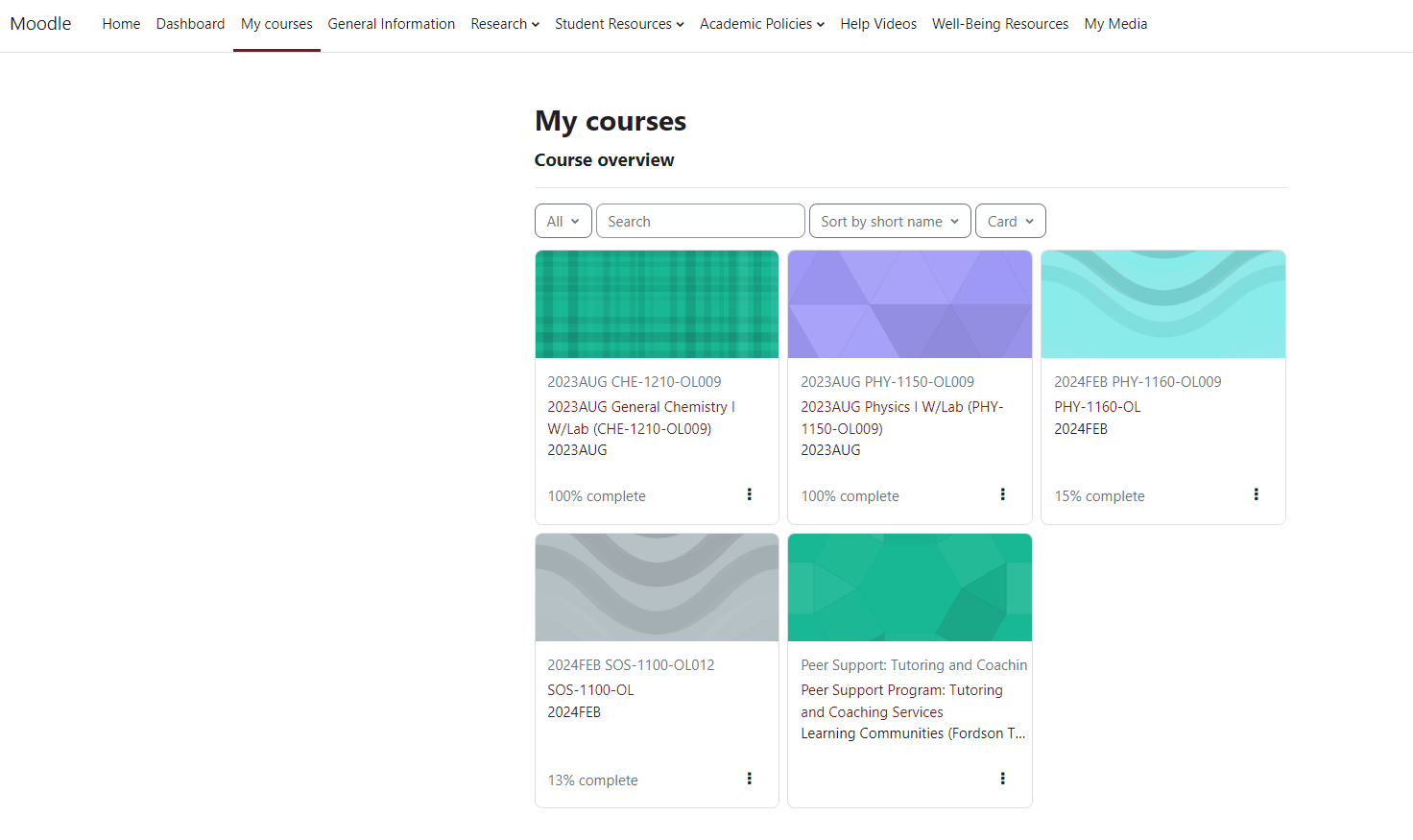Open the options menu for PHY-1160-OL
The width and height of the screenshot is (1413, 840).
[x=1256, y=494]
